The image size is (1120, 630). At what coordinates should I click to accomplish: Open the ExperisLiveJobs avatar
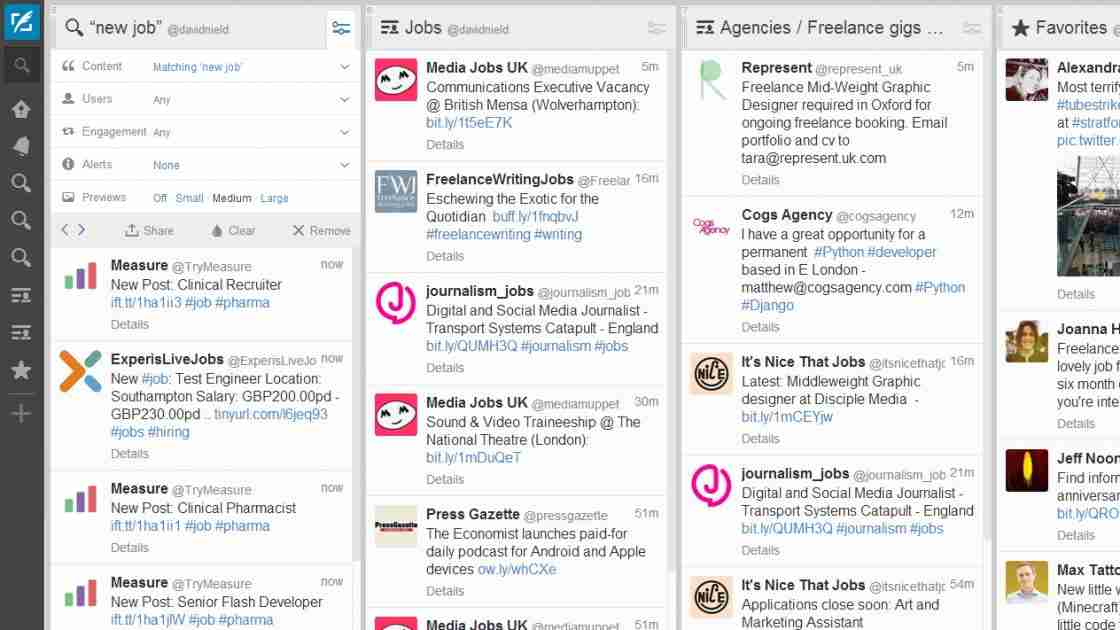coord(80,371)
